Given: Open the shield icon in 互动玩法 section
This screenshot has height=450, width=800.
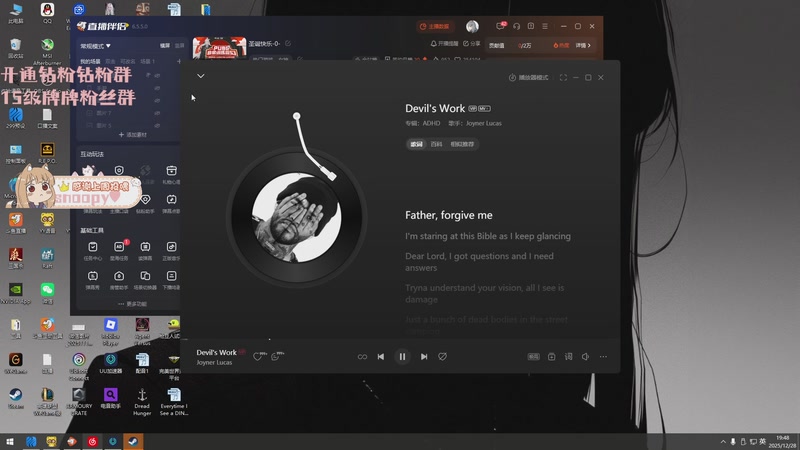Looking at the screenshot, I should pos(119,170).
